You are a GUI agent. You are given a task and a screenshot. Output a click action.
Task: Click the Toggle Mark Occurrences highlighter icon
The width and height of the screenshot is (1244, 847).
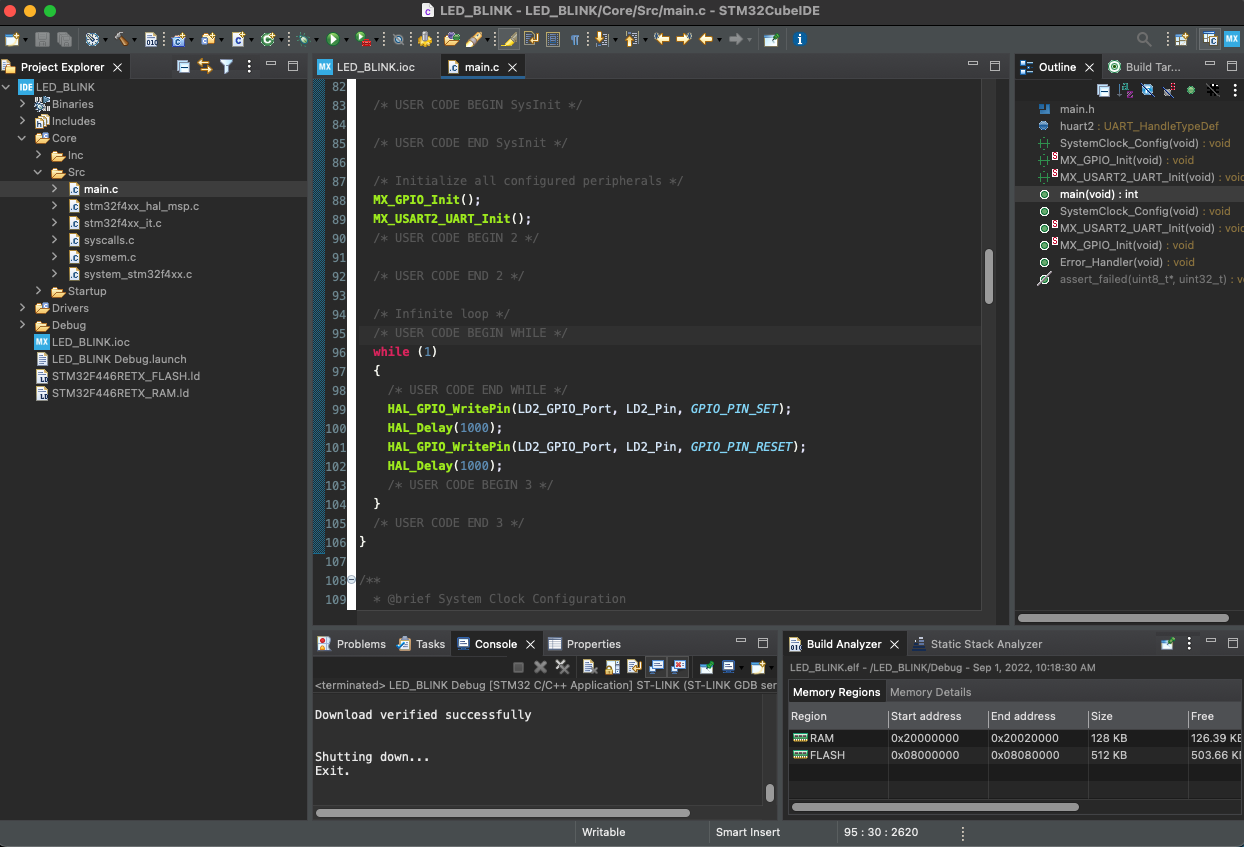(508, 39)
